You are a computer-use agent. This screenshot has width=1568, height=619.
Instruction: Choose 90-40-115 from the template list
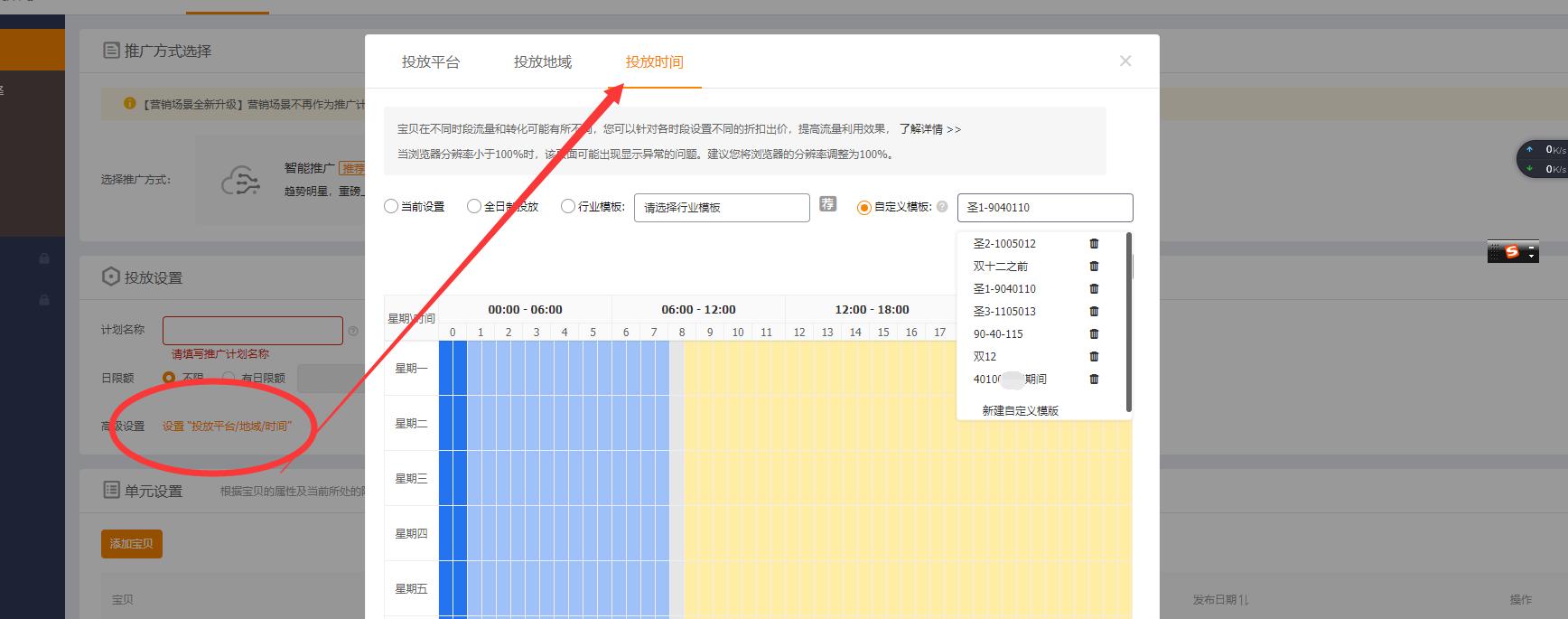[998, 334]
